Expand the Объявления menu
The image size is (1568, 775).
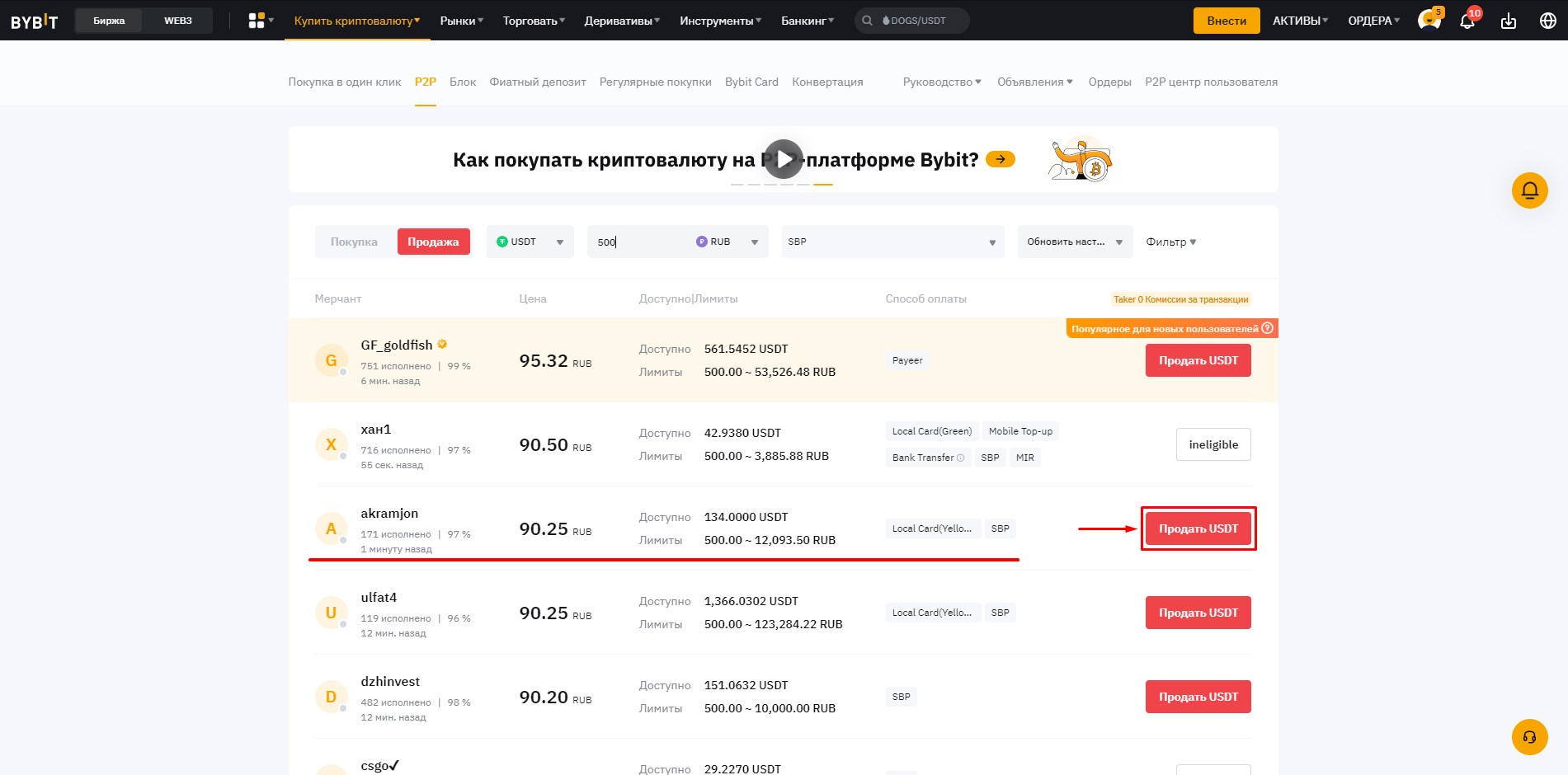pos(1035,82)
